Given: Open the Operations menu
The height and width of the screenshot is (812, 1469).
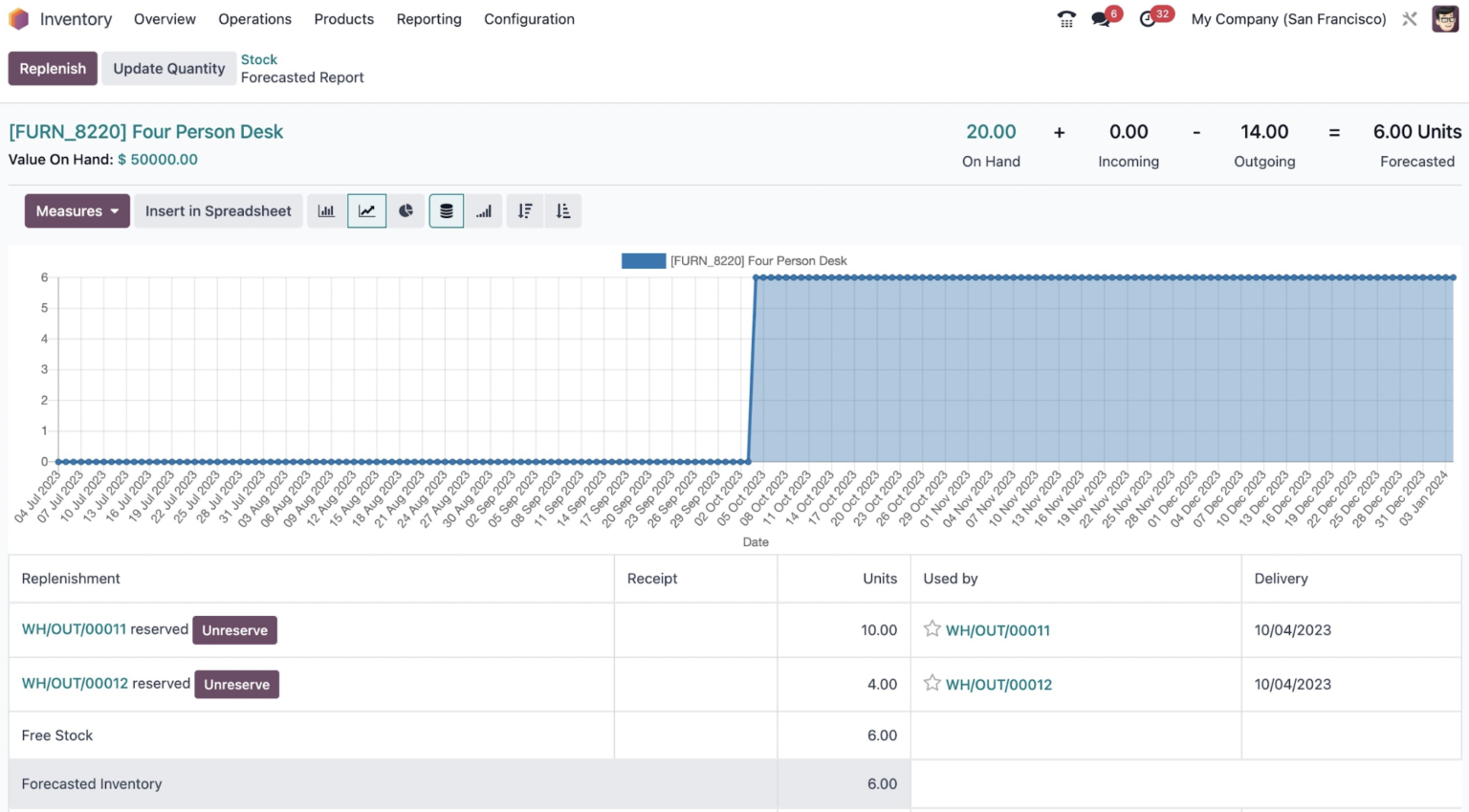Looking at the screenshot, I should pyautogui.click(x=254, y=18).
